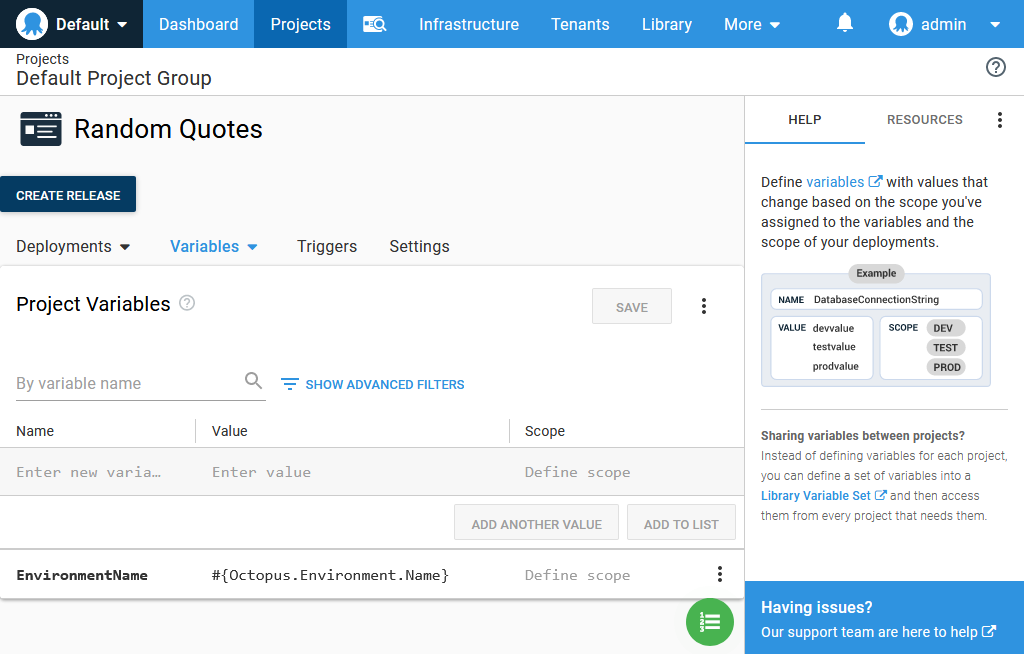Expand the admin account dropdown arrow

tap(995, 25)
